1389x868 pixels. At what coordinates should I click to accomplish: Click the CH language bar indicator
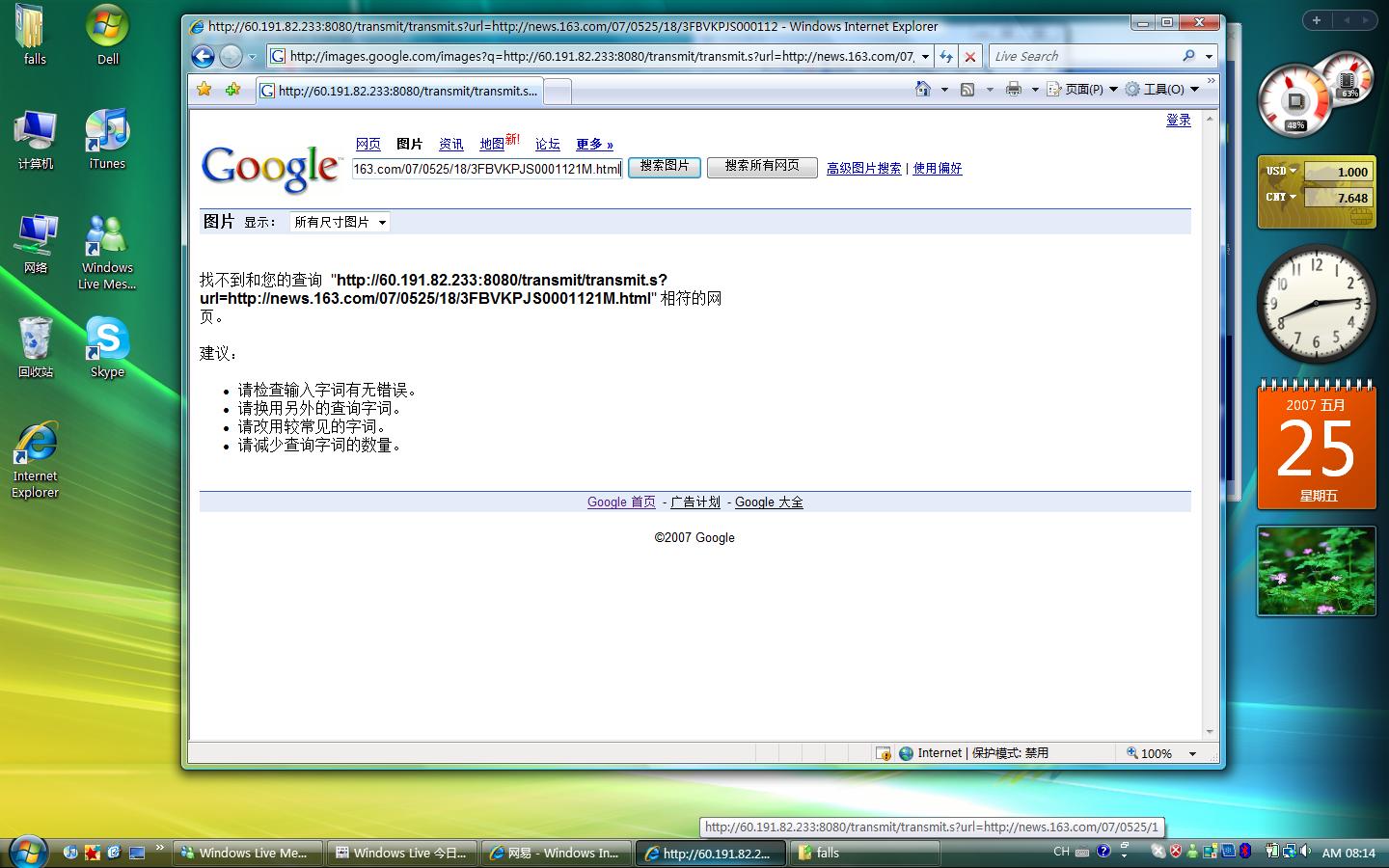coord(1061,852)
